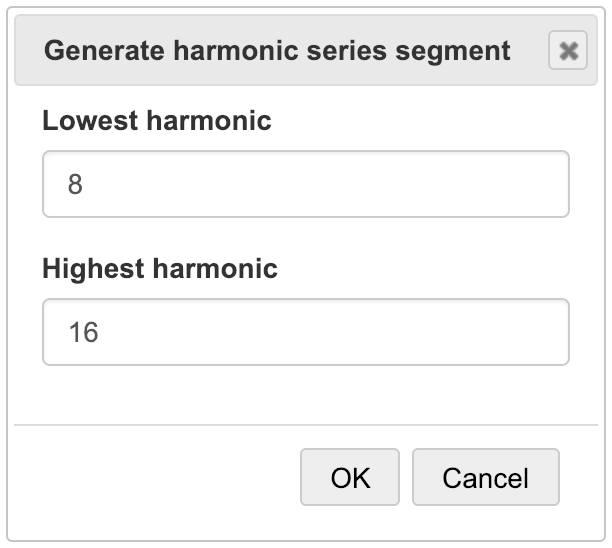Click the 'Generate harmonic series segment' title

[x=277, y=51]
